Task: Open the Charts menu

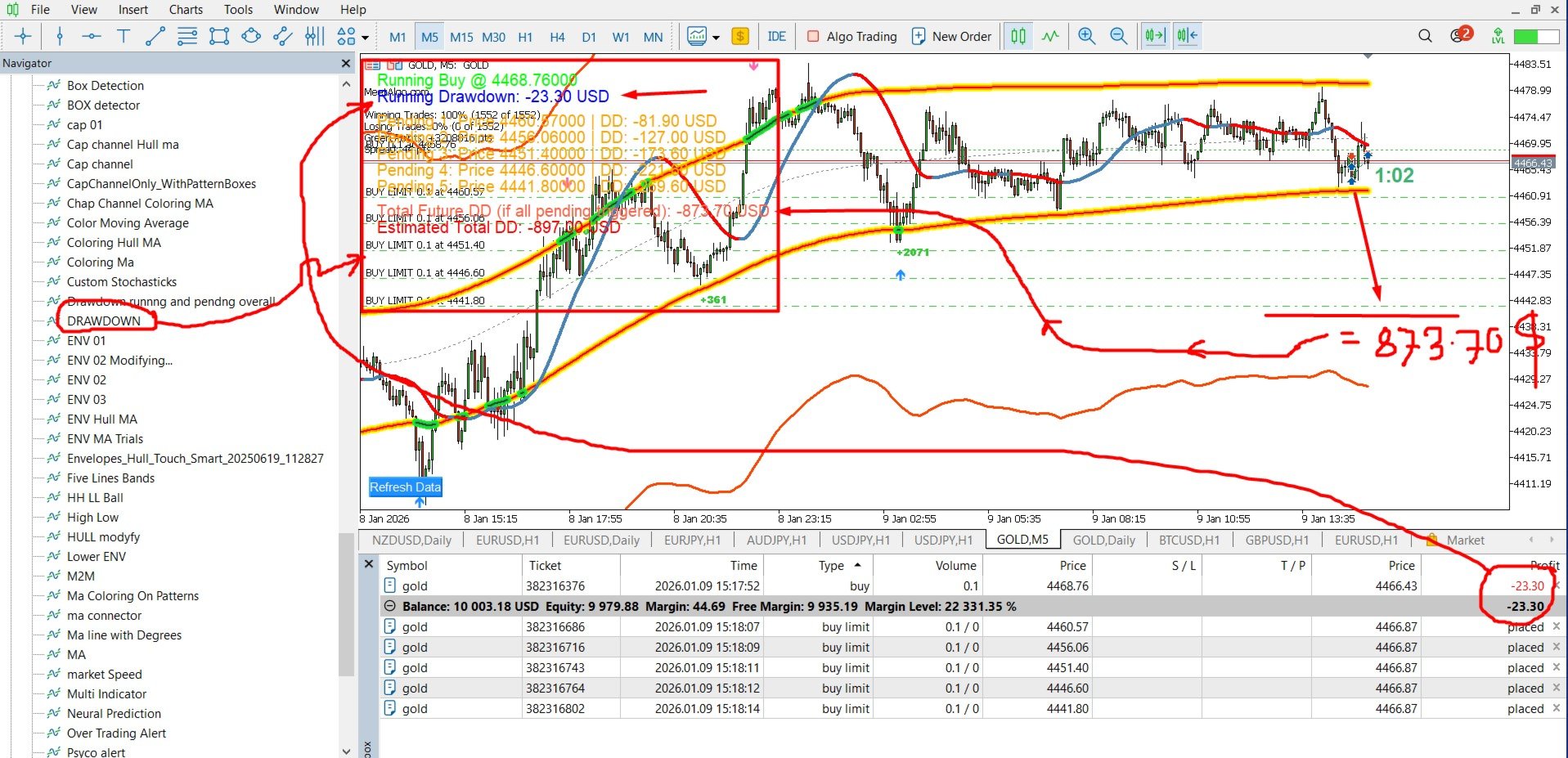Action: [x=186, y=10]
